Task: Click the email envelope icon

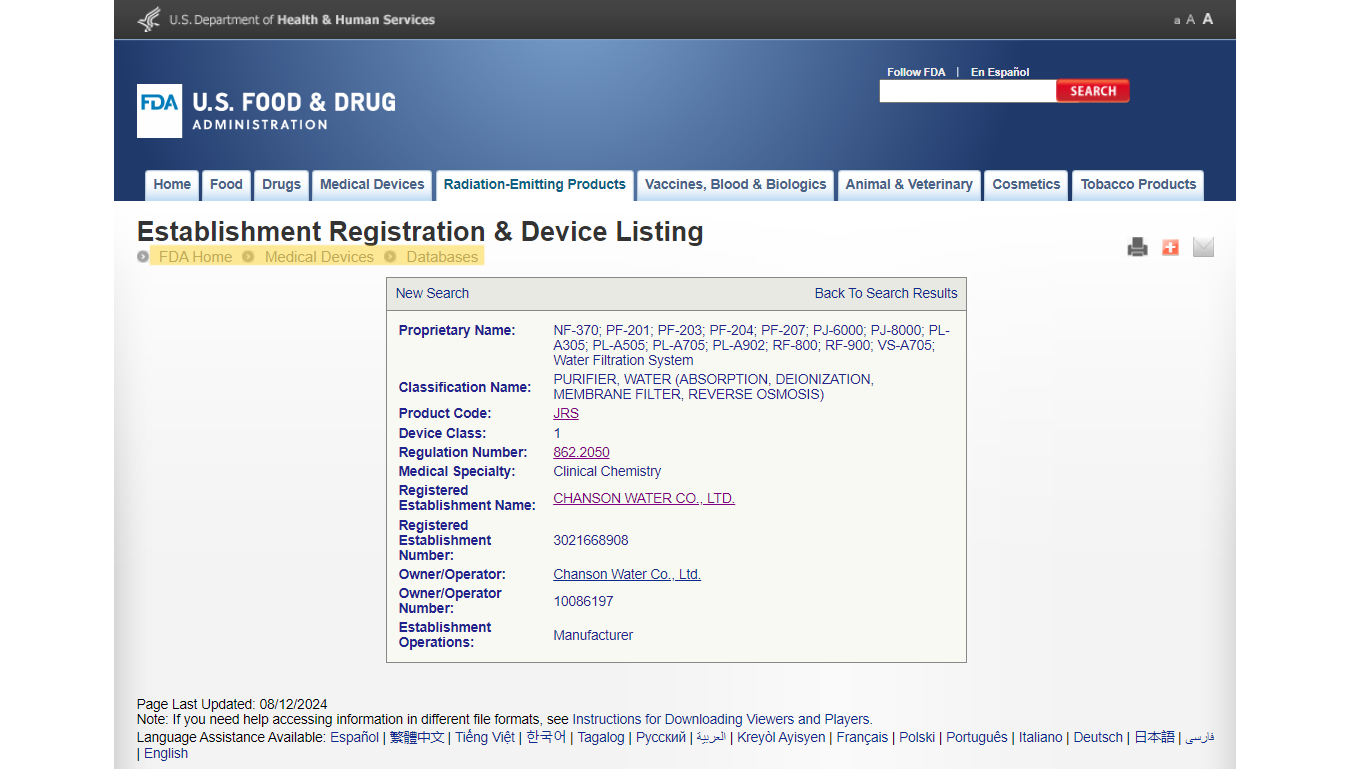Action: (x=1203, y=247)
